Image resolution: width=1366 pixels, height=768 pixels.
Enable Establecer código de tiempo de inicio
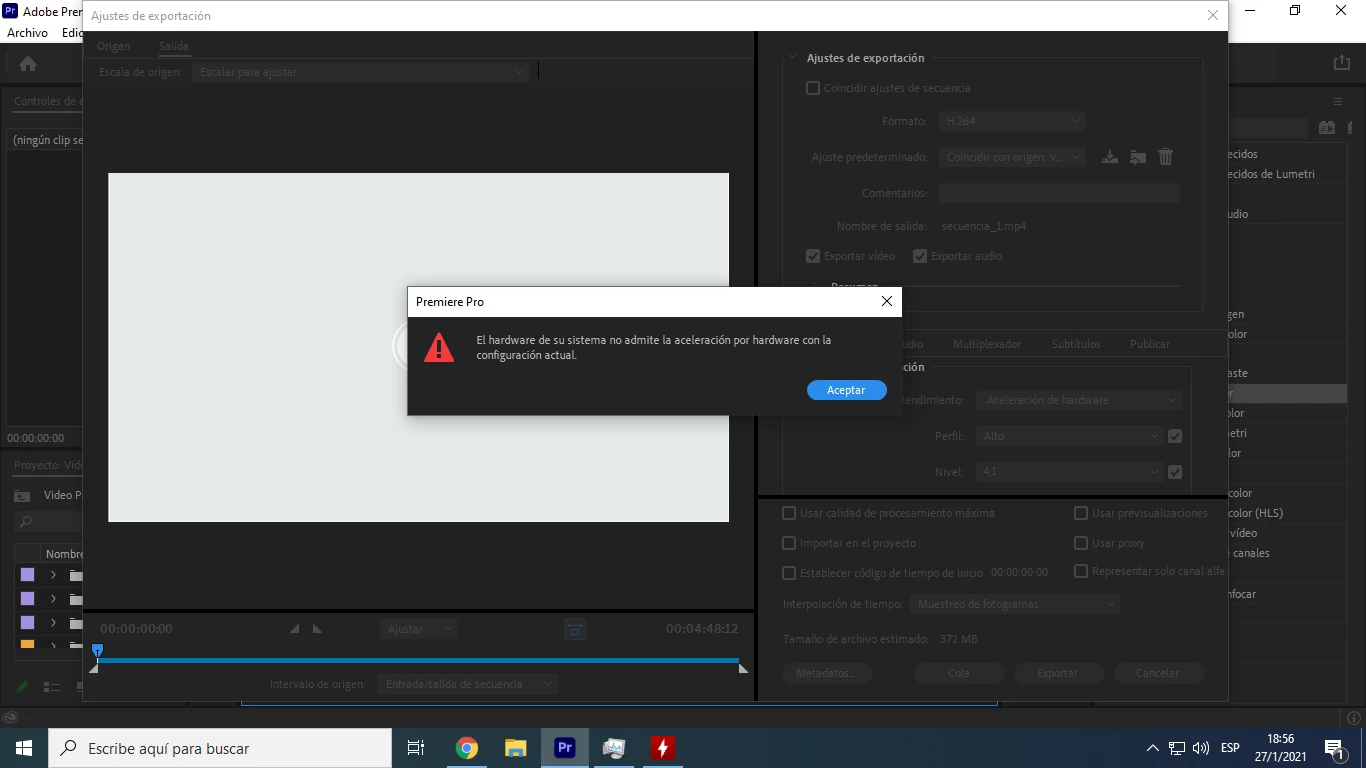tap(789, 573)
